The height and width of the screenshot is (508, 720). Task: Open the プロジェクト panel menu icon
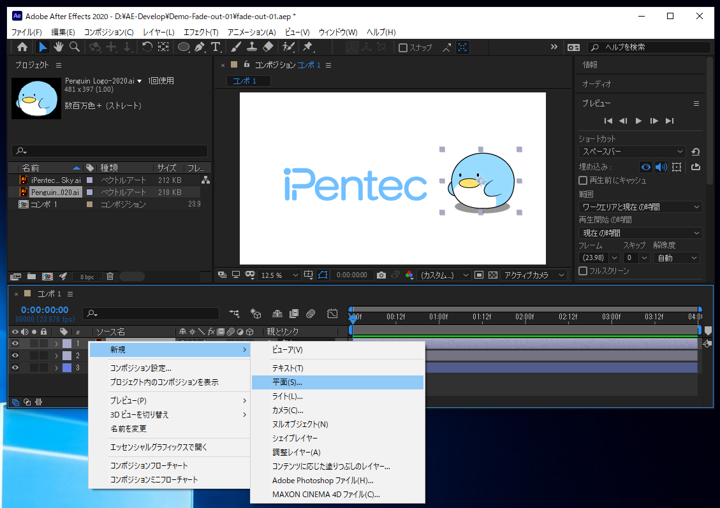pos(58,65)
